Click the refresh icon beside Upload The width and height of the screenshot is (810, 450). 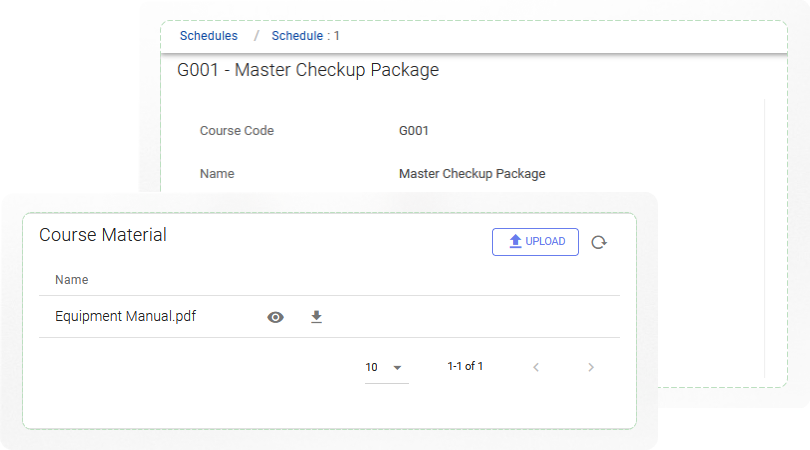point(598,242)
